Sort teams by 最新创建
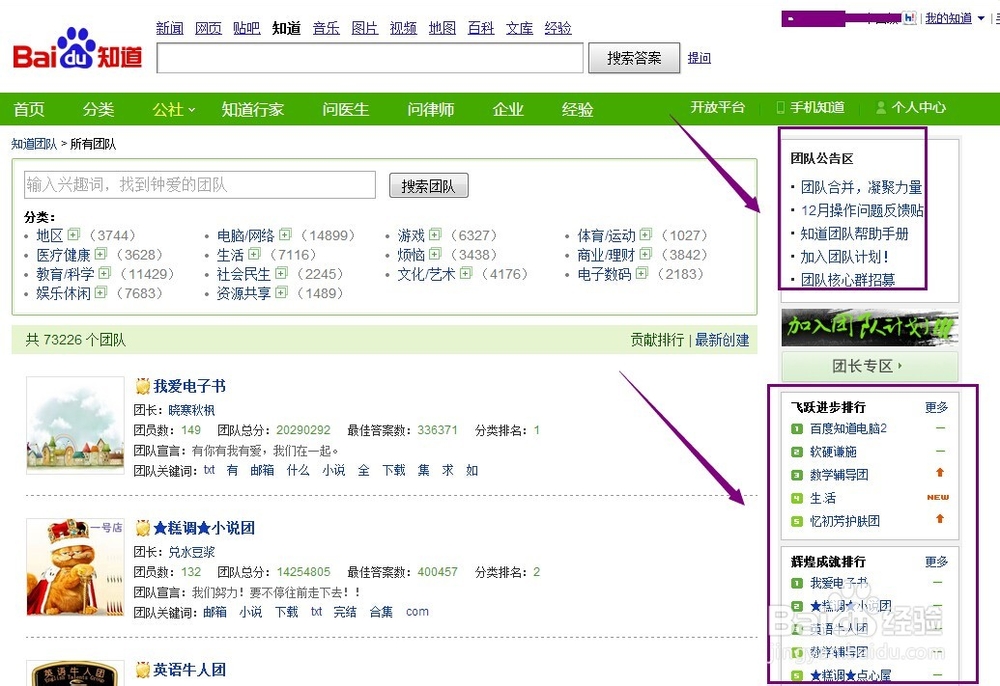 (722, 340)
